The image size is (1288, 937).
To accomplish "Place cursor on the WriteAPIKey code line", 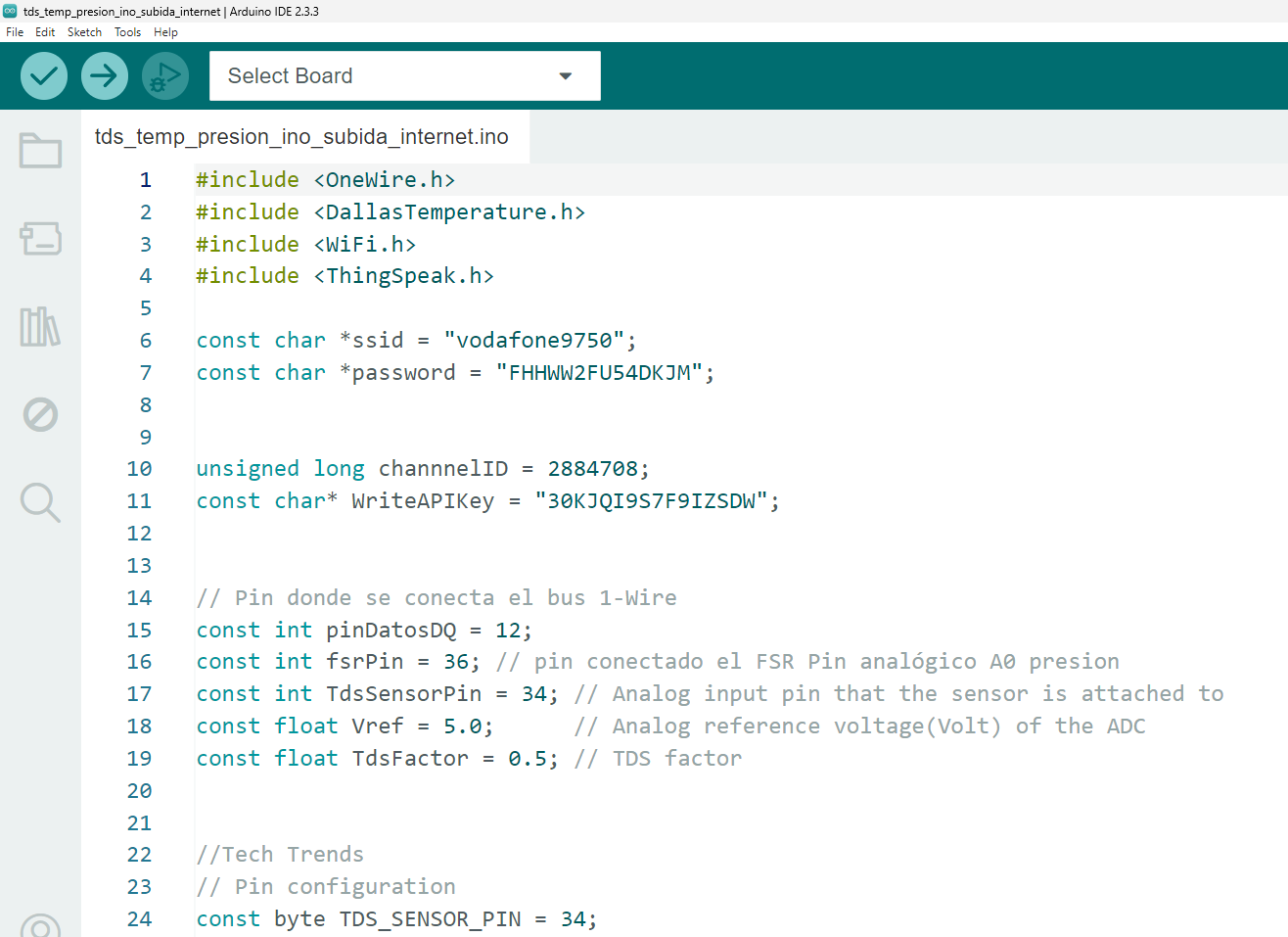I will [487, 501].
